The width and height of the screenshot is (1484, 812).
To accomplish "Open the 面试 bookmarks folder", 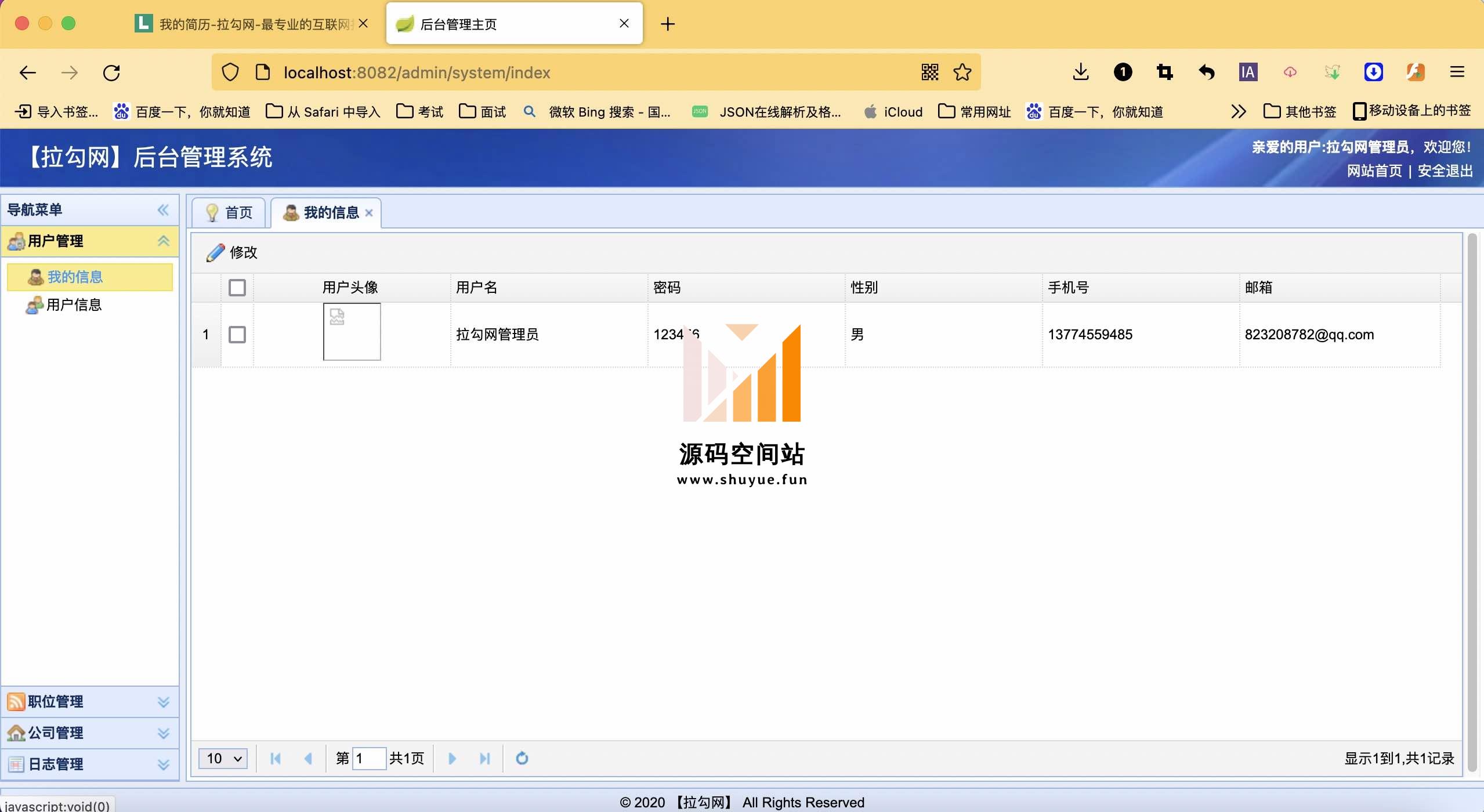I will 482,111.
